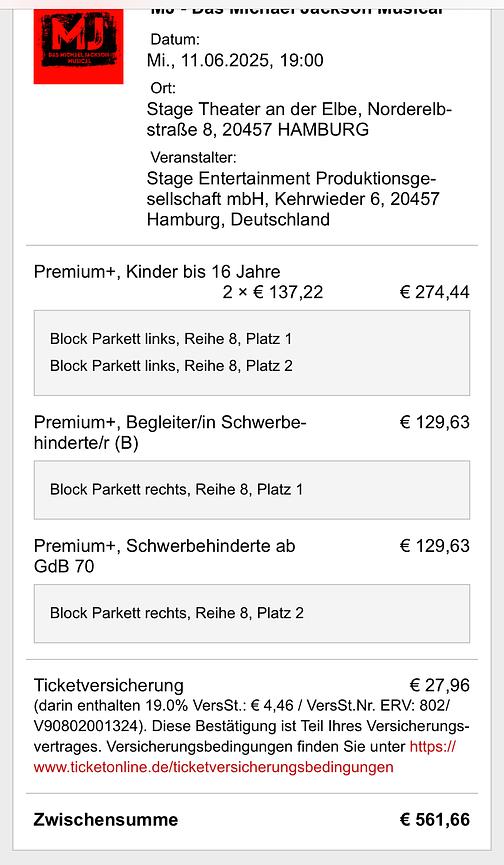Open the ticketonline.de Versicherungsbedingungen link
Viewport: 504px width, 865px height.
tap(213, 767)
